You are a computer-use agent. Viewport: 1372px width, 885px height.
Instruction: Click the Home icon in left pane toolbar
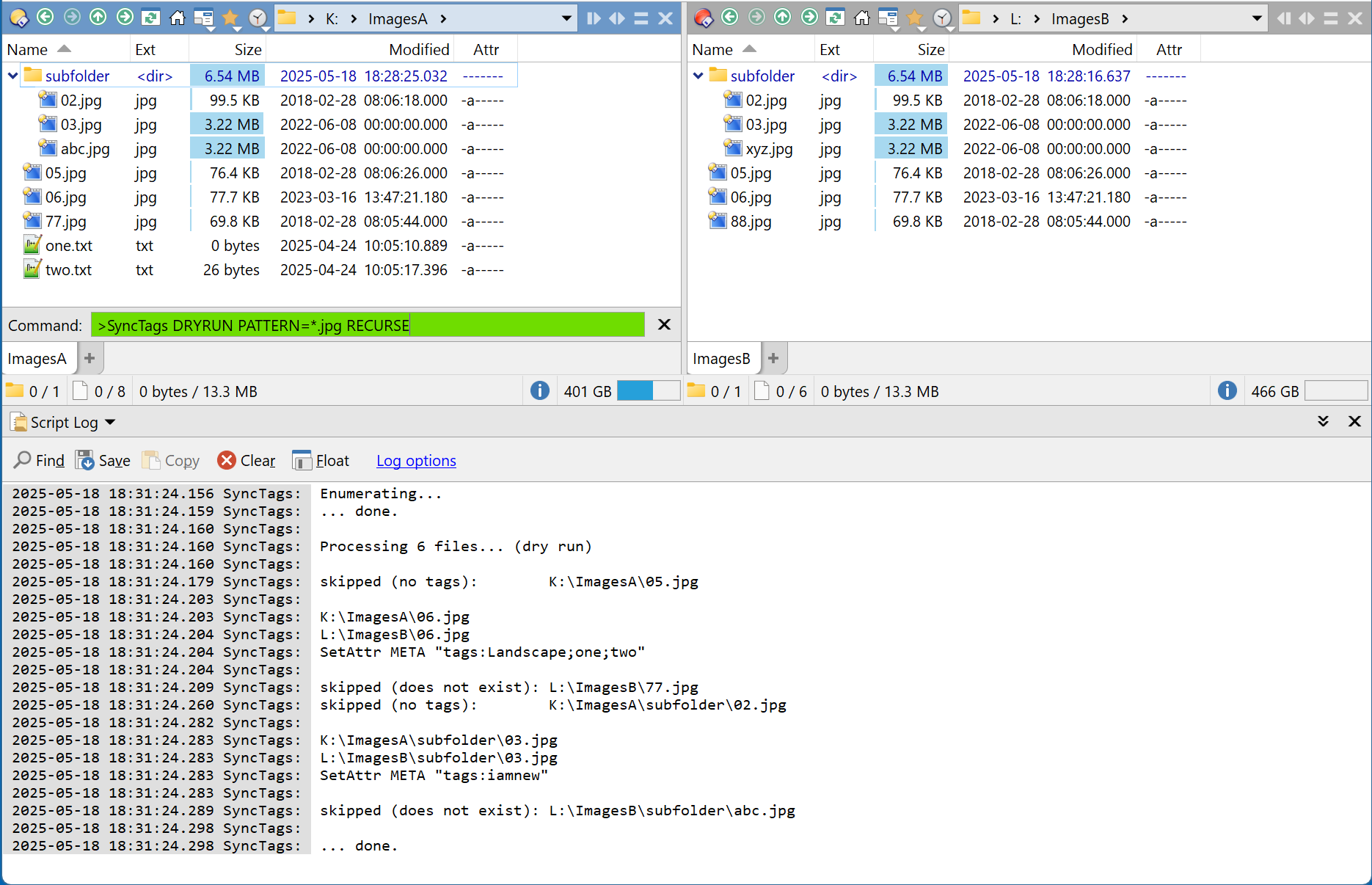(x=178, y=18)
